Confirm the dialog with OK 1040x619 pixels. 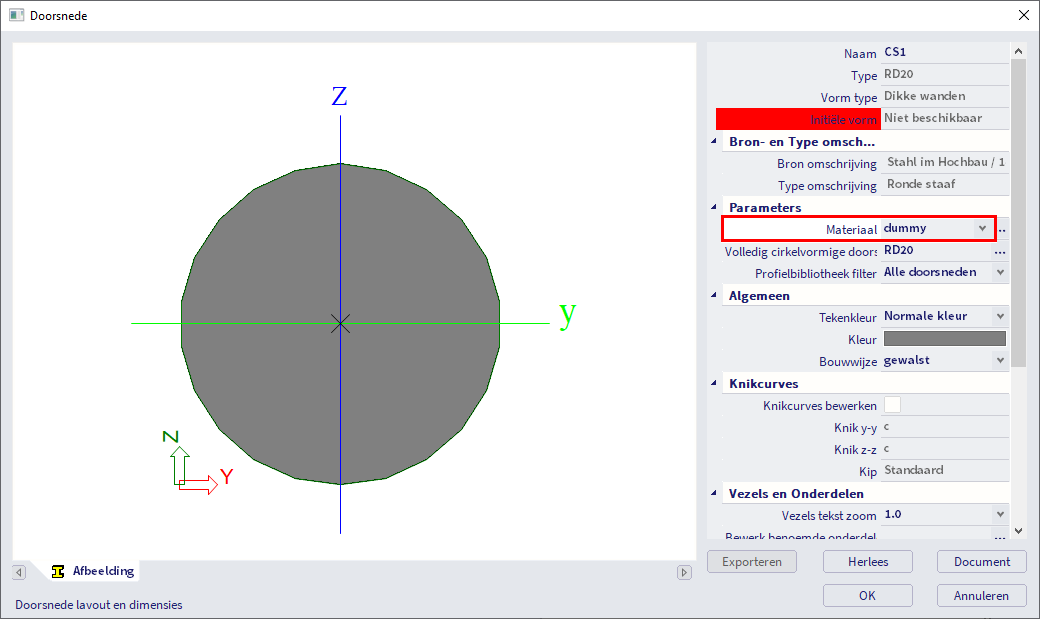[x=867, y=595]
